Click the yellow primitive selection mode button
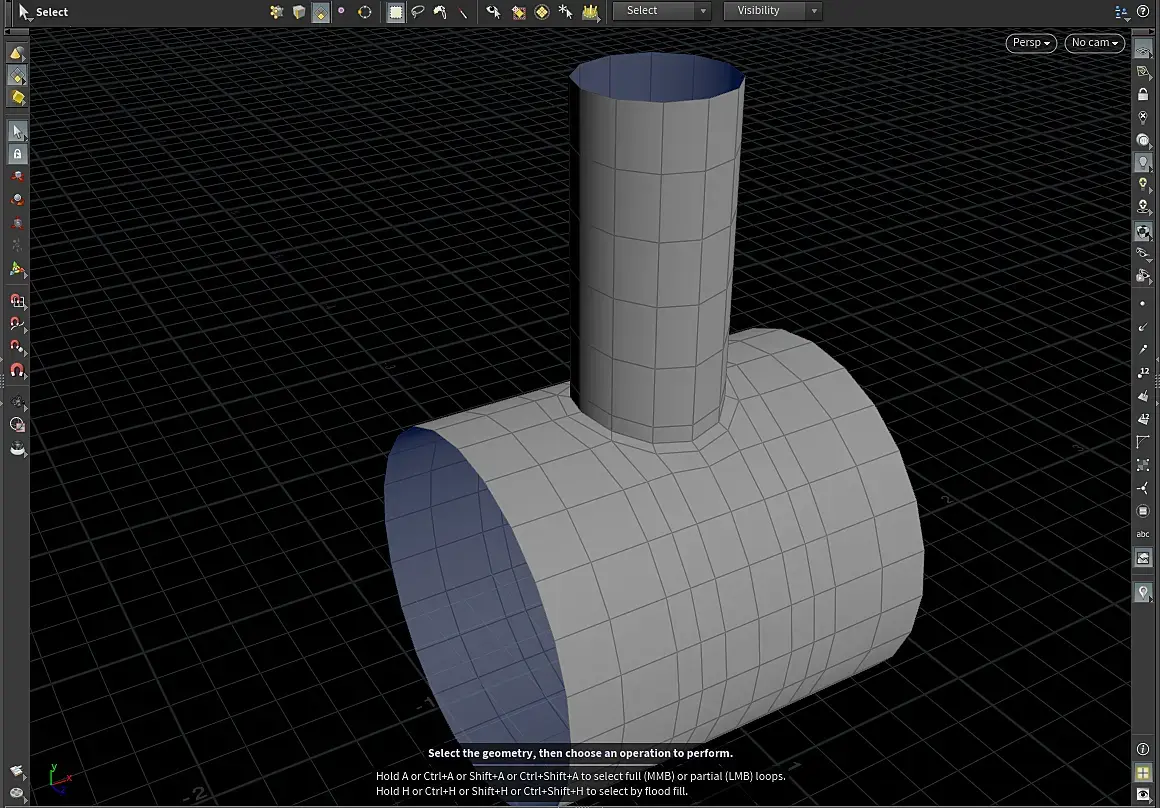 tap(17, 97)
